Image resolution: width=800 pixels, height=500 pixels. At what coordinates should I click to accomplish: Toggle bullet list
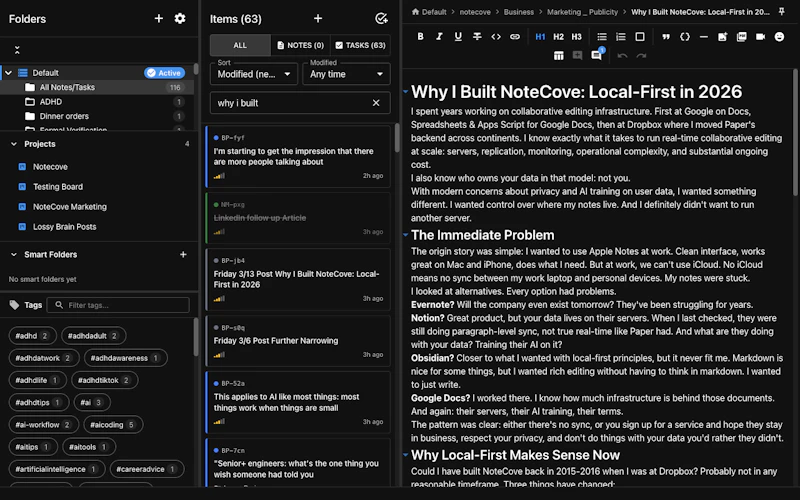coord(602,36)
